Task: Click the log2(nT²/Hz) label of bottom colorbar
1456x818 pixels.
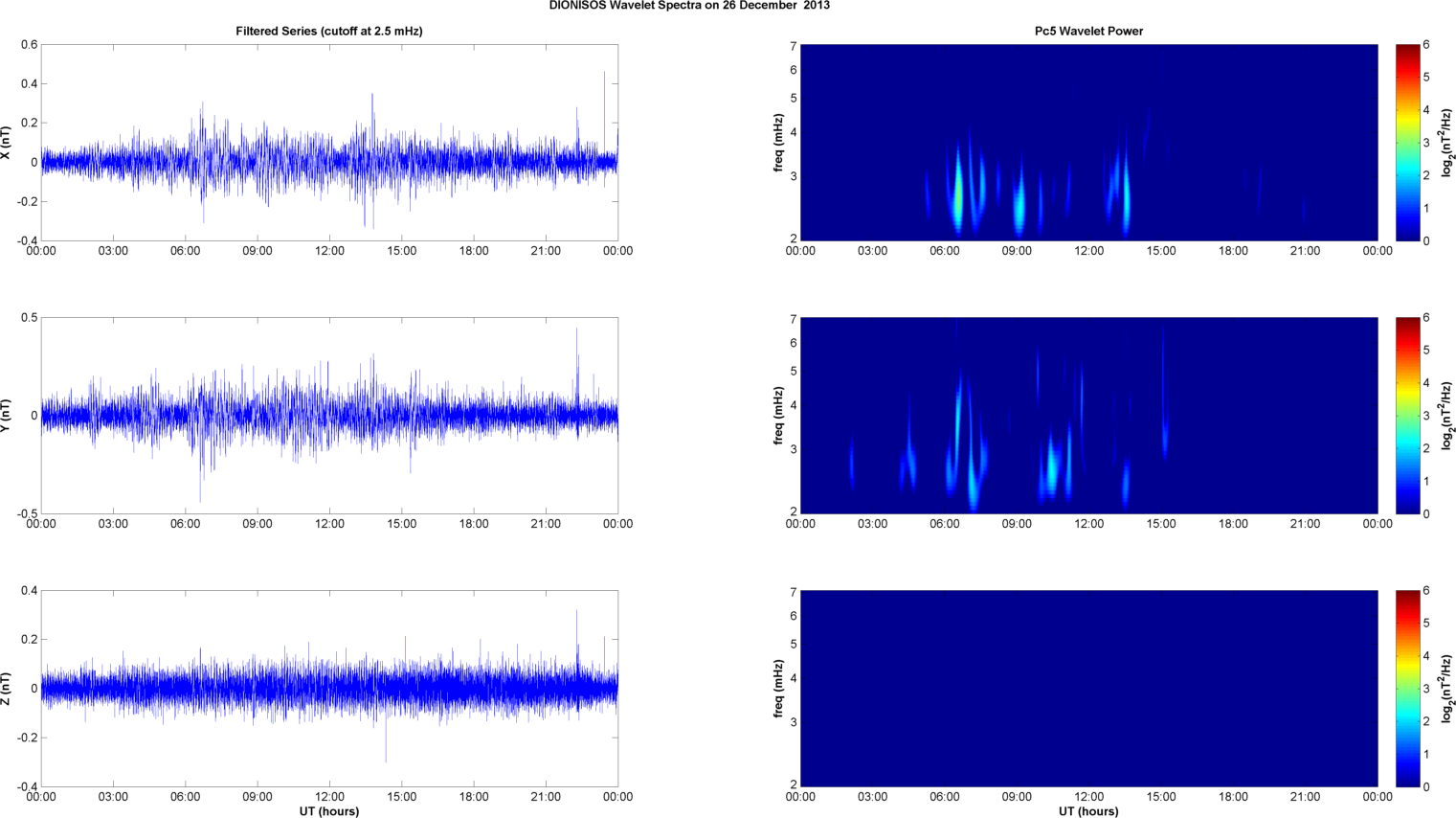Action: 1447,689
